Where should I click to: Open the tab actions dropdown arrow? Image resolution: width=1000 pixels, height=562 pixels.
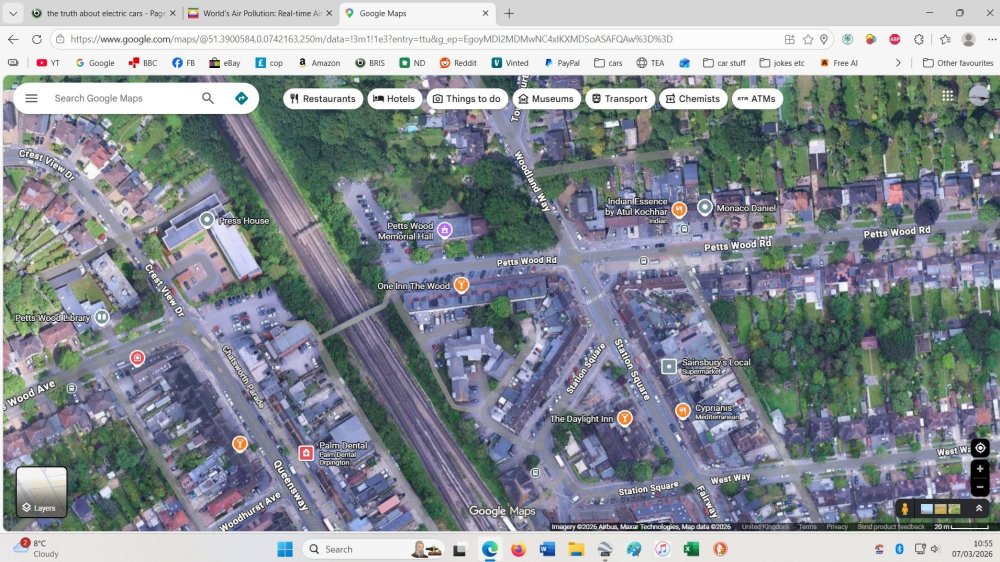point(13,13)
